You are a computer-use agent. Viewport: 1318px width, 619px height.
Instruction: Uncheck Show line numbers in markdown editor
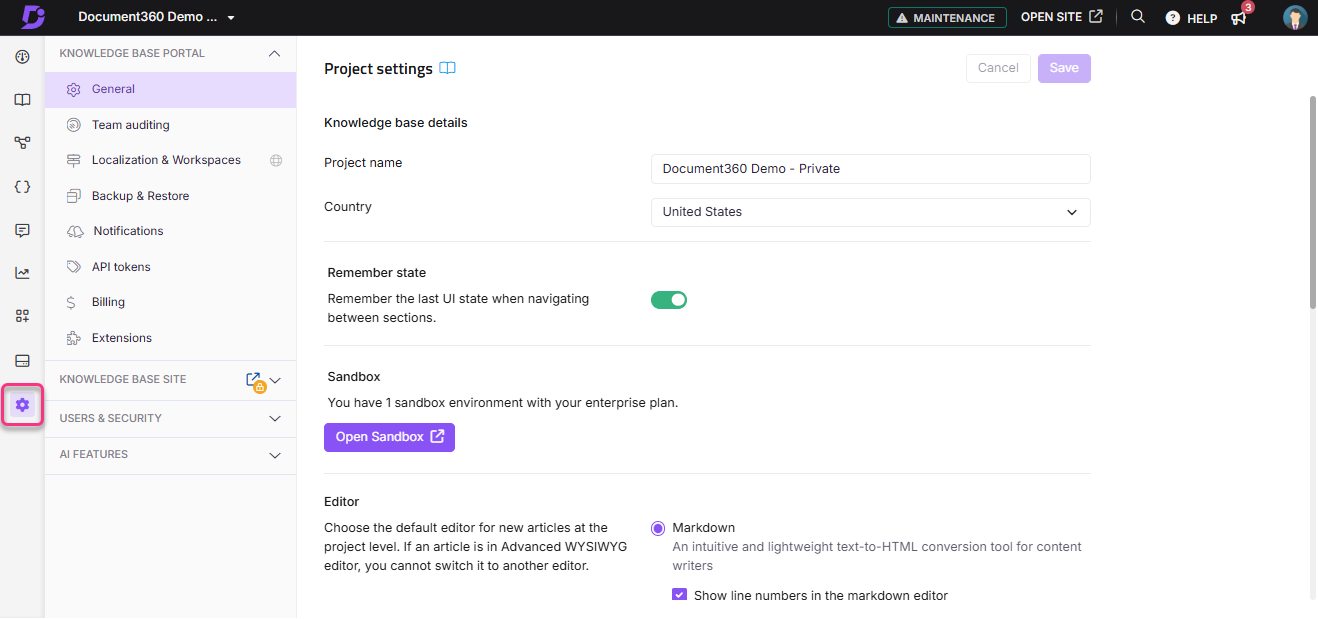coord(680,595)
